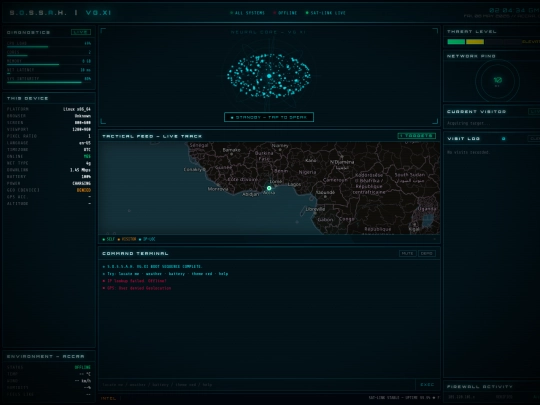
Task: Click the green threat level segment
Action: point(456,42)
